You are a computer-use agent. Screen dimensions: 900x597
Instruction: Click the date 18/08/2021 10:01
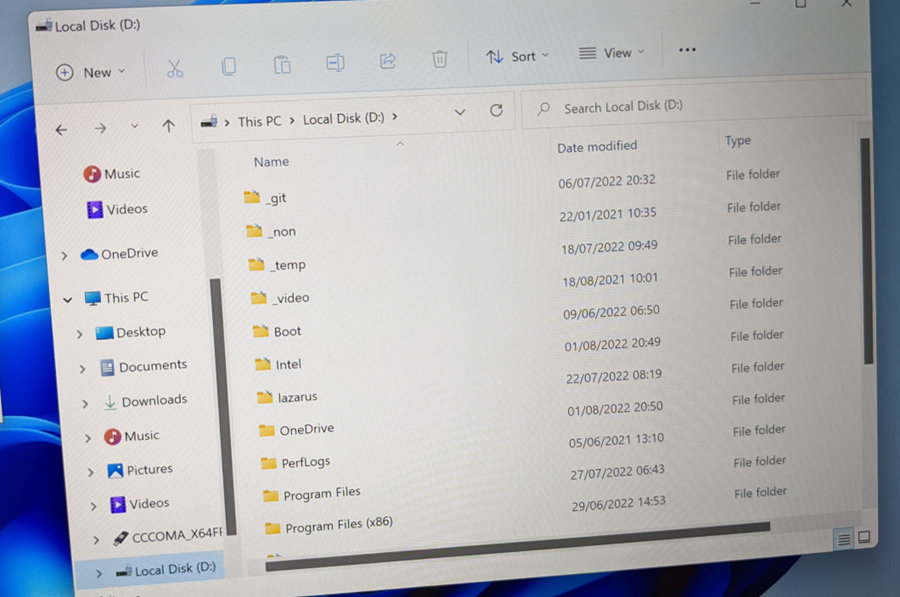click(610, 280)
